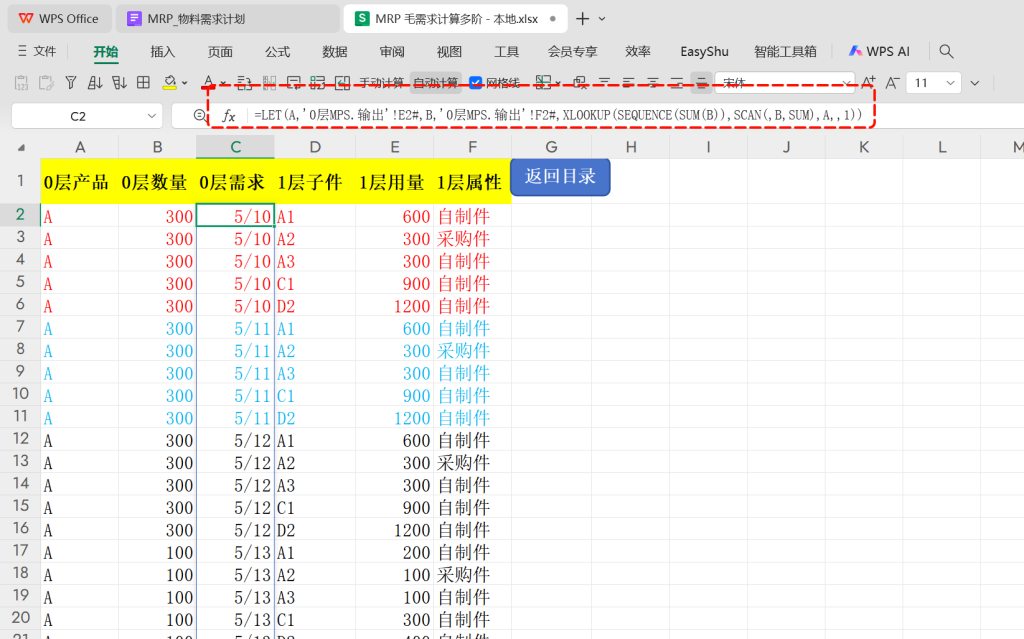
Task: Select cell F13 with 采购件
Action: (472, 463)
